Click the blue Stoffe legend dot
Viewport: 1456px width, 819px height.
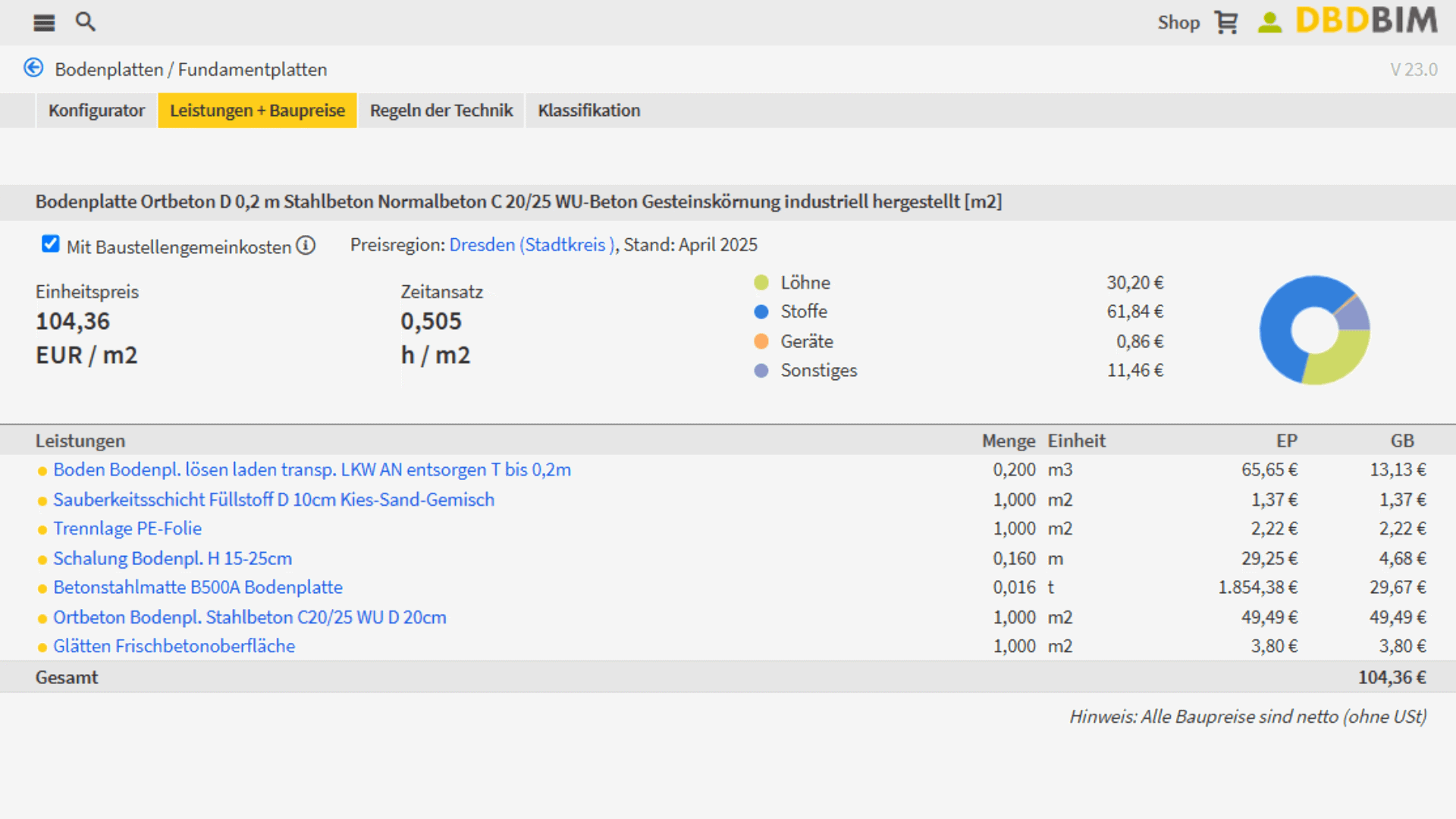(761, 312)
